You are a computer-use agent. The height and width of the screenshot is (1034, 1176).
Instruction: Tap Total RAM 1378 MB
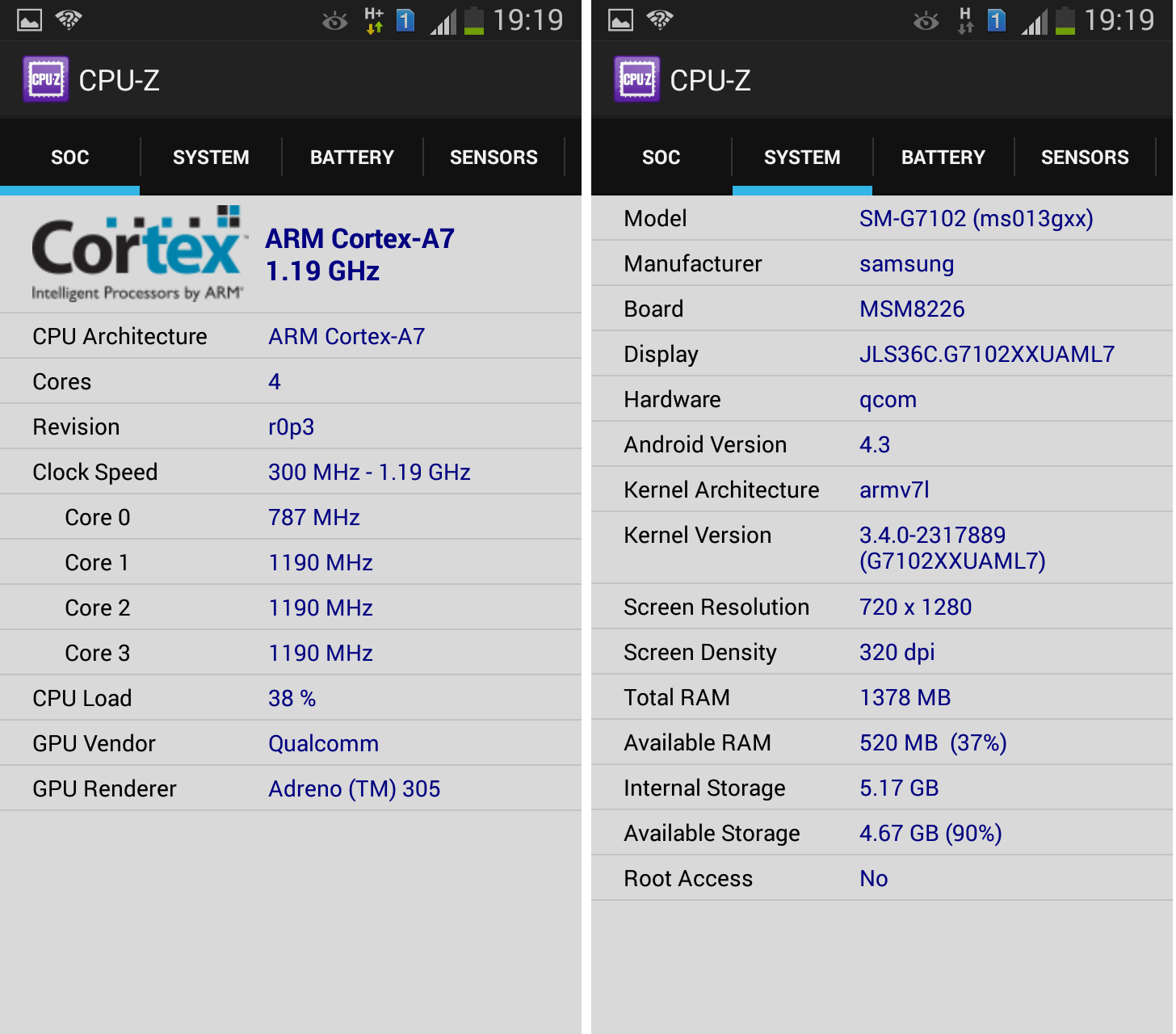[x=882, y=697]
